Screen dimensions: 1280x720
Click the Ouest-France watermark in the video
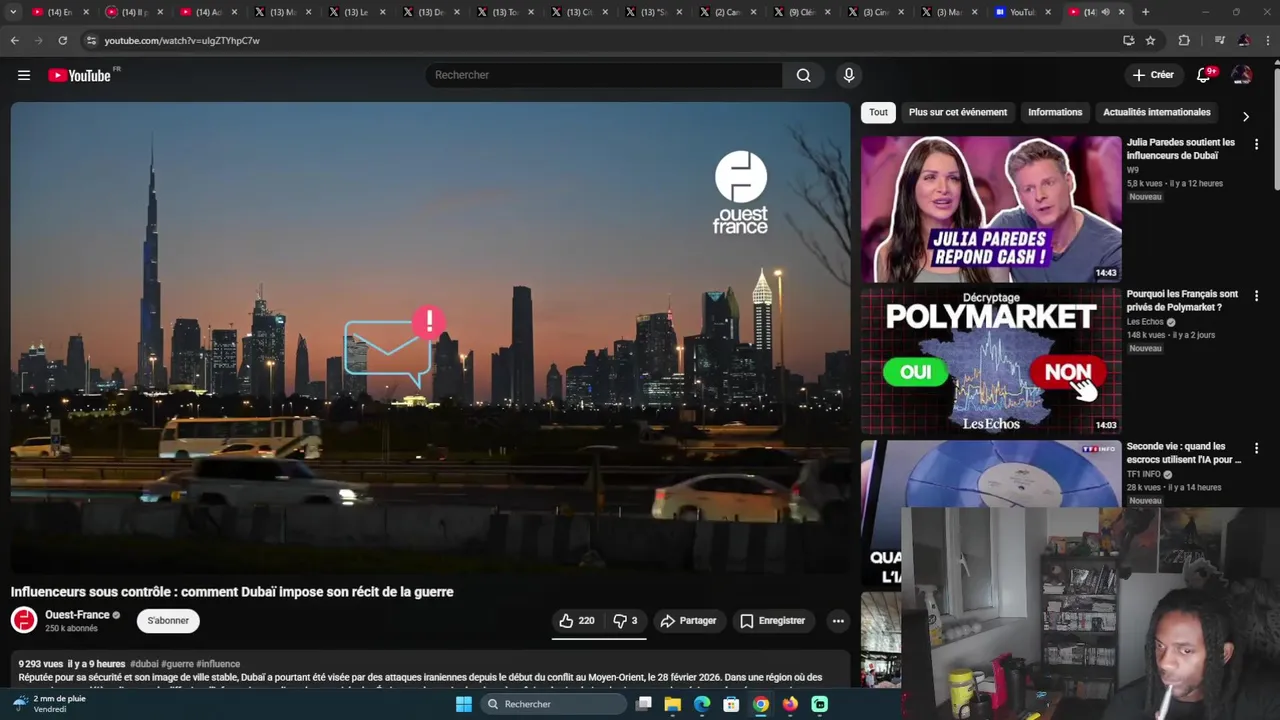pyautogui.click(x=740, y=193)
